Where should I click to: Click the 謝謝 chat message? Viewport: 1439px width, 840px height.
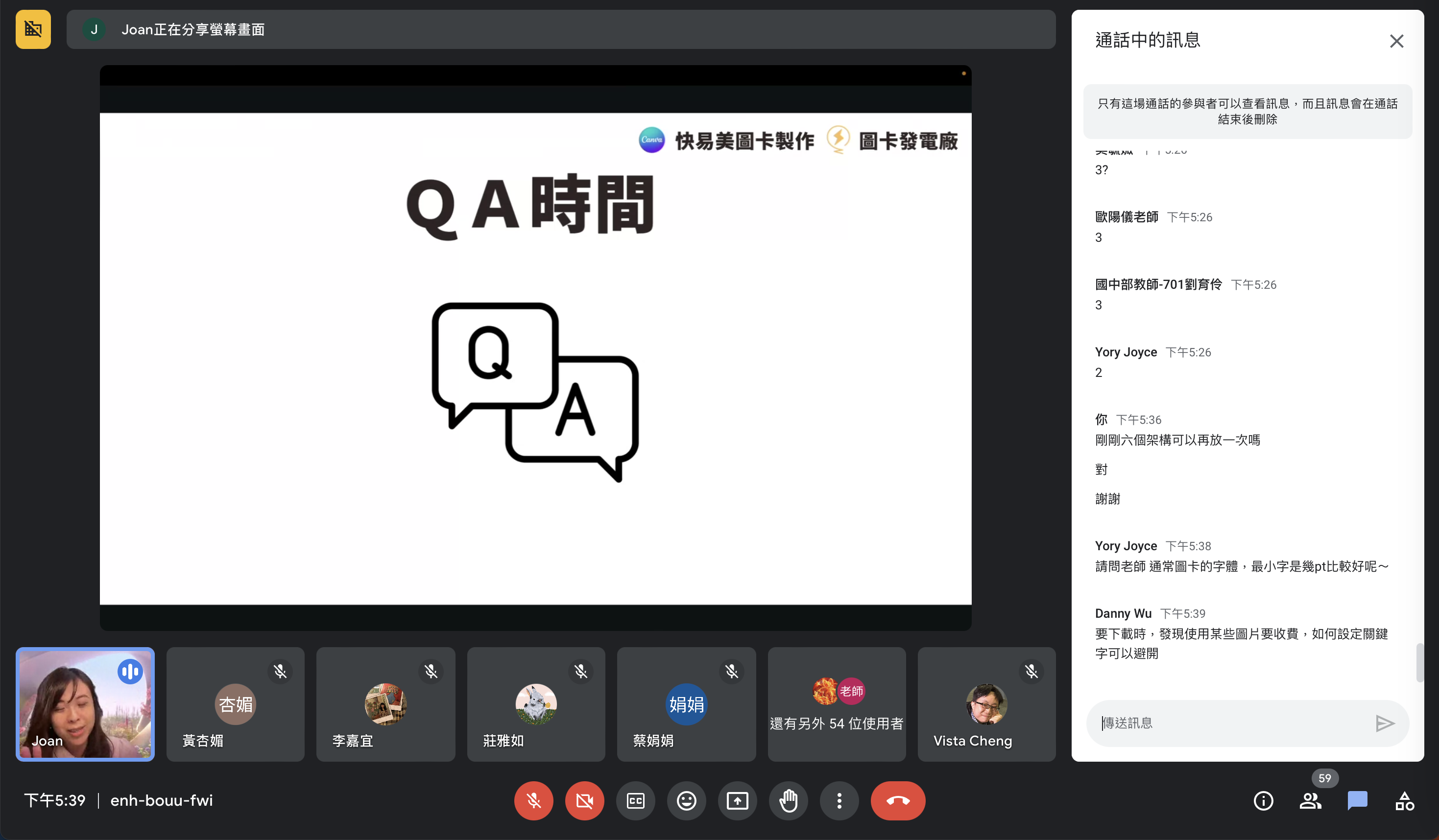click(x=1108, y=499)
